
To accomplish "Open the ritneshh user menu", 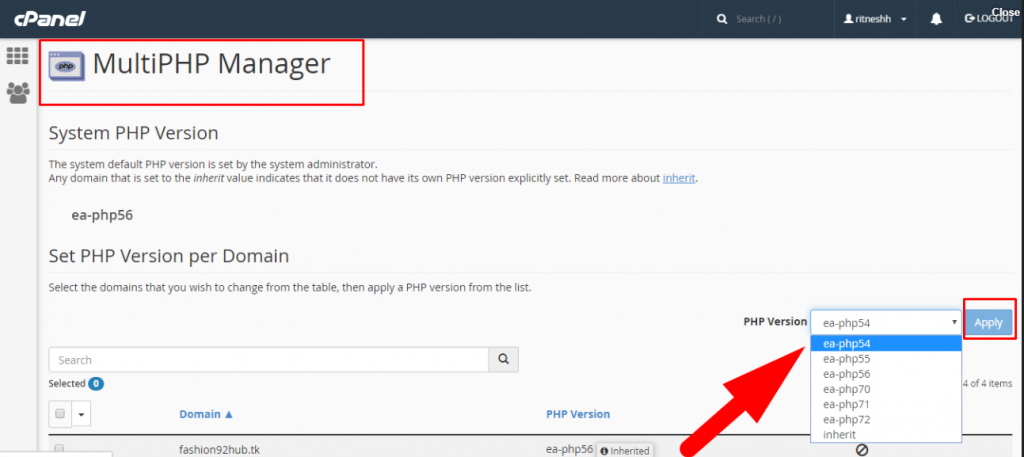I will [x=876, y=19].
